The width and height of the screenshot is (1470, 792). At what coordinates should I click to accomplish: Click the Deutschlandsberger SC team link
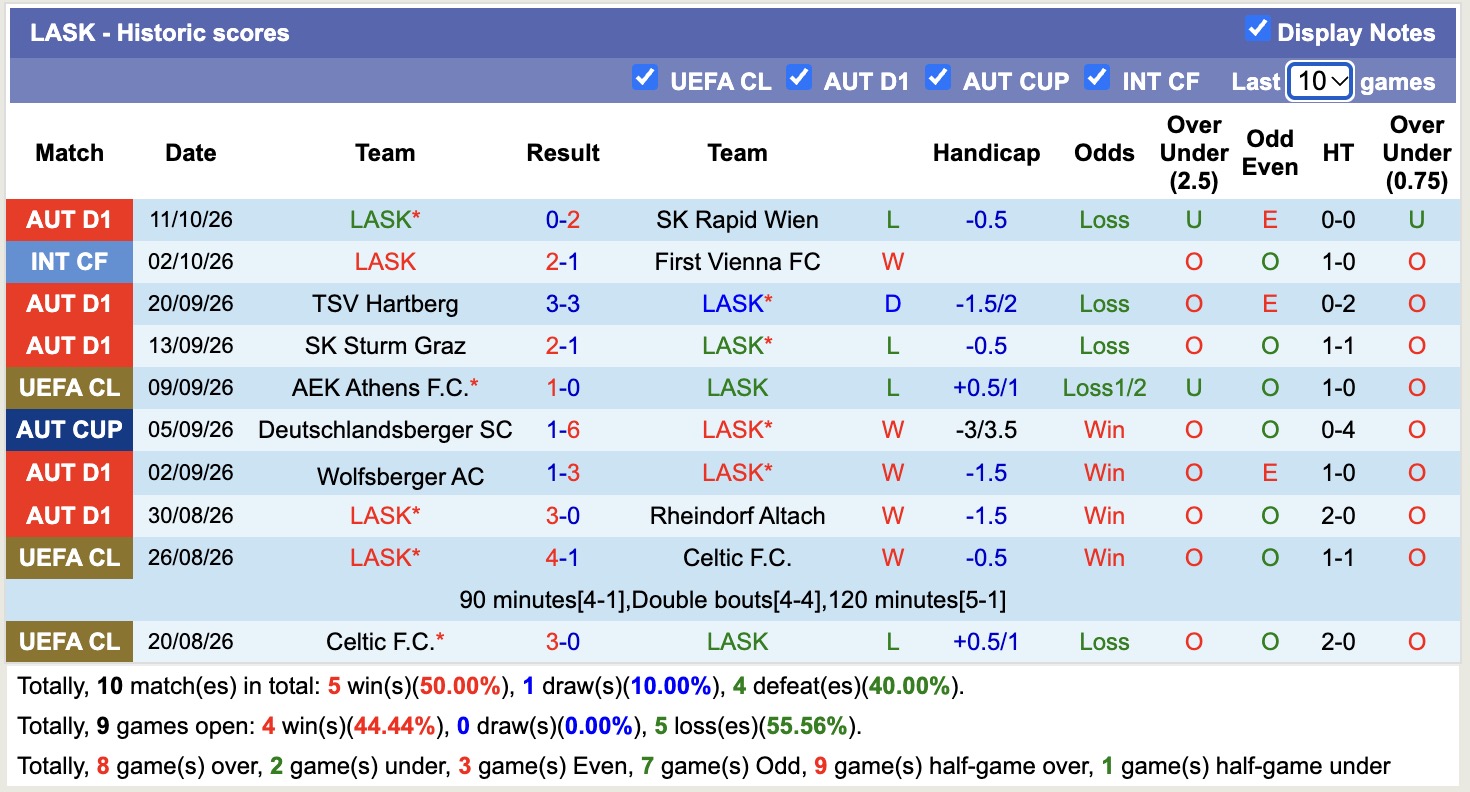[x=385, y=430]
